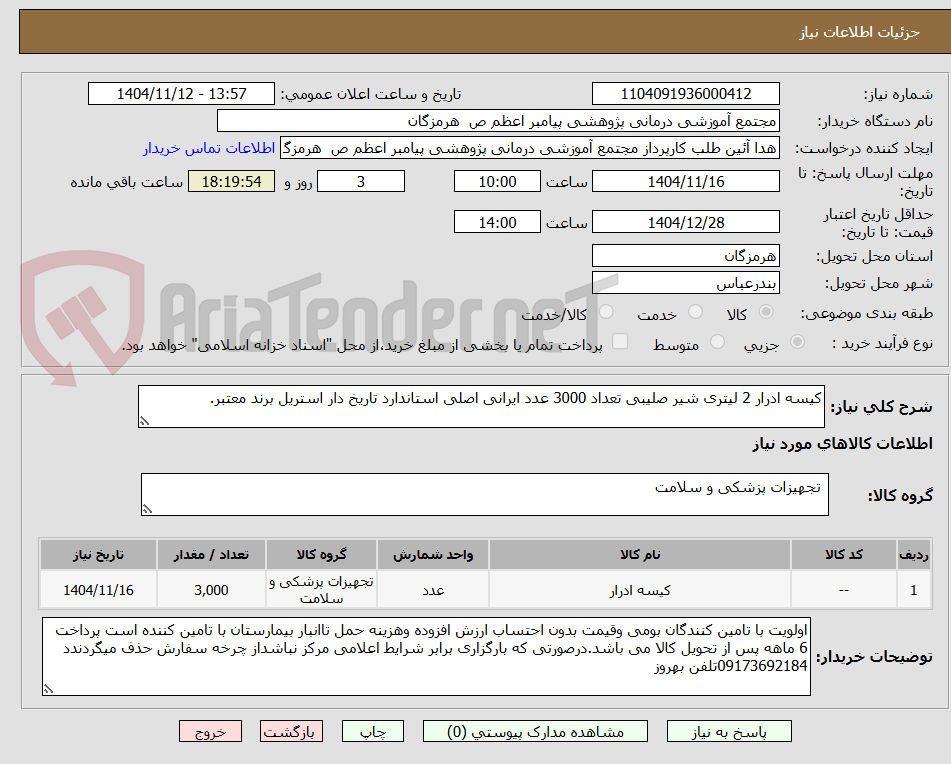Viewport: 951px width, 764px height.
Task: Click the کیسه ادرار item name cell
Action: (x=640, y=590)
